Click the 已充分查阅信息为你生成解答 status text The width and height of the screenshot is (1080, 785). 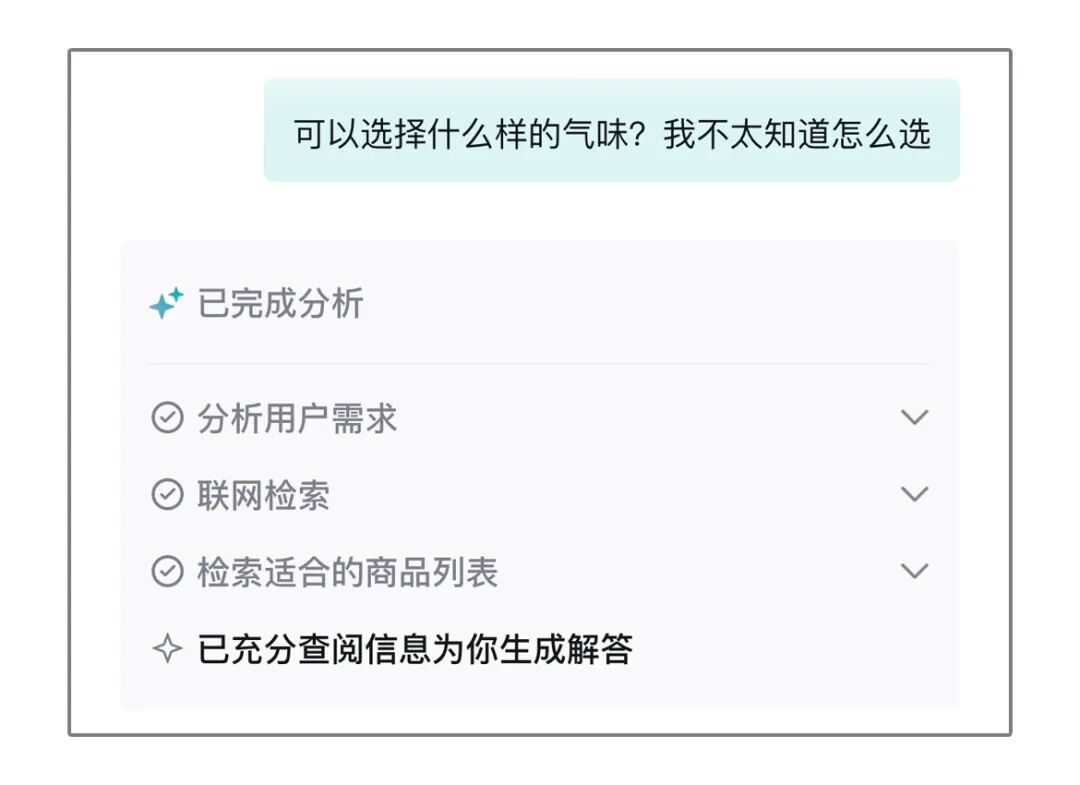pyautogui.click(x=415, y=650)
